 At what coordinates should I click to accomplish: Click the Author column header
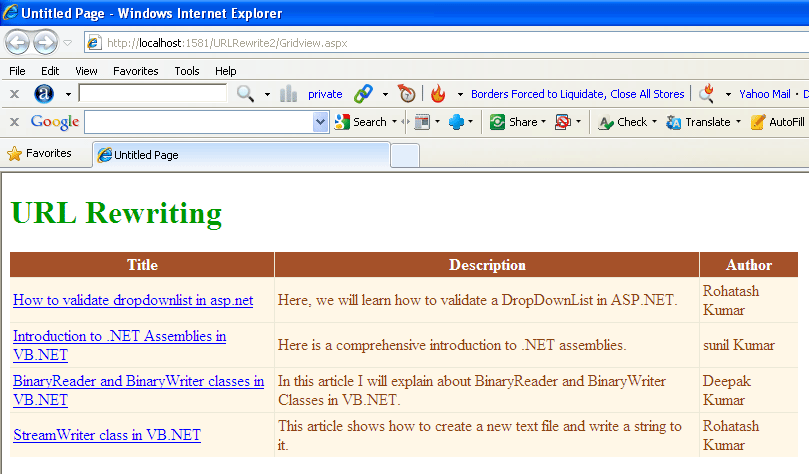[x=749, y=265]
